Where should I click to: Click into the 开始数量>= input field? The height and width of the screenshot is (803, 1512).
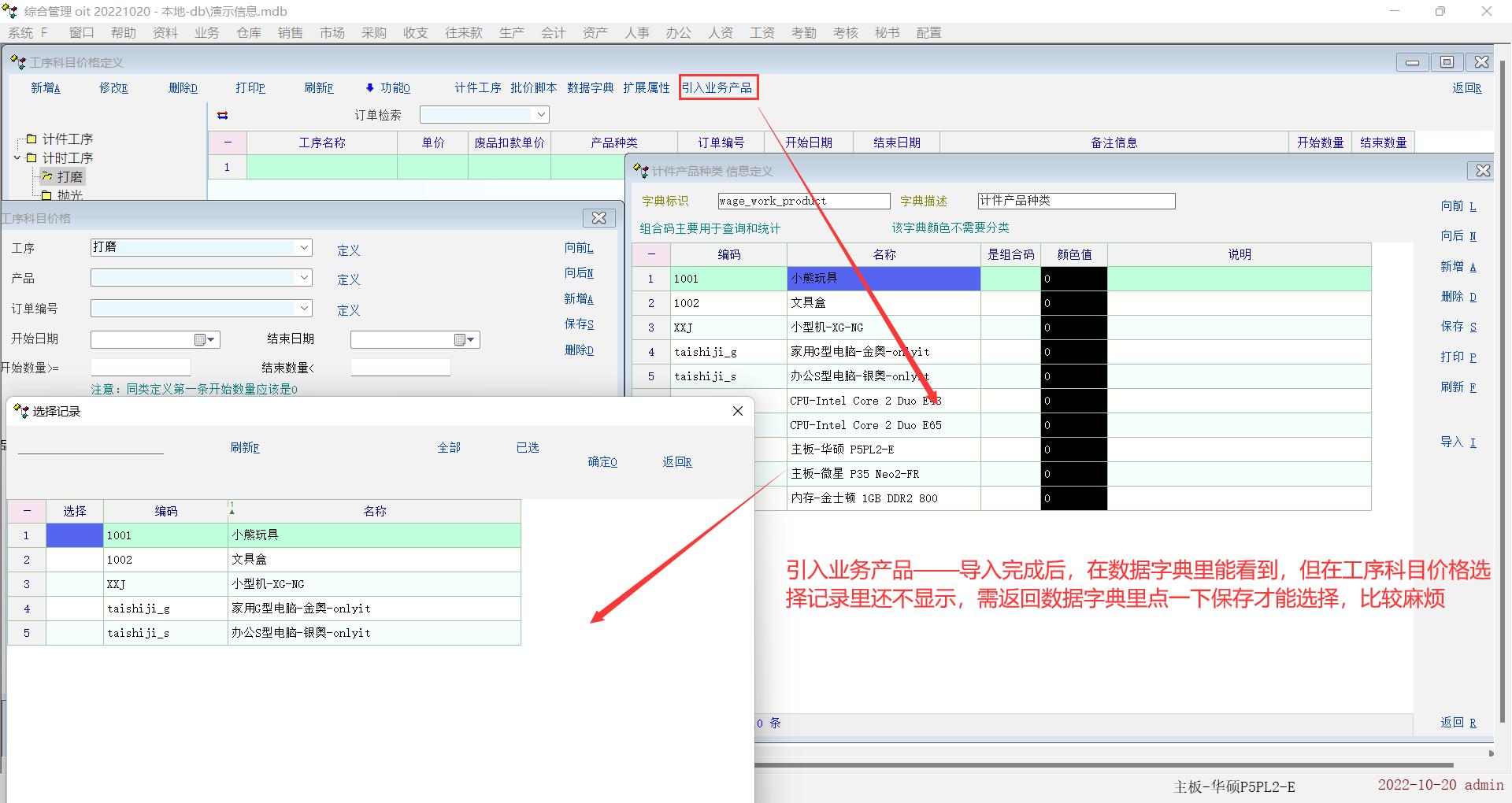click(x=141, y=368)
